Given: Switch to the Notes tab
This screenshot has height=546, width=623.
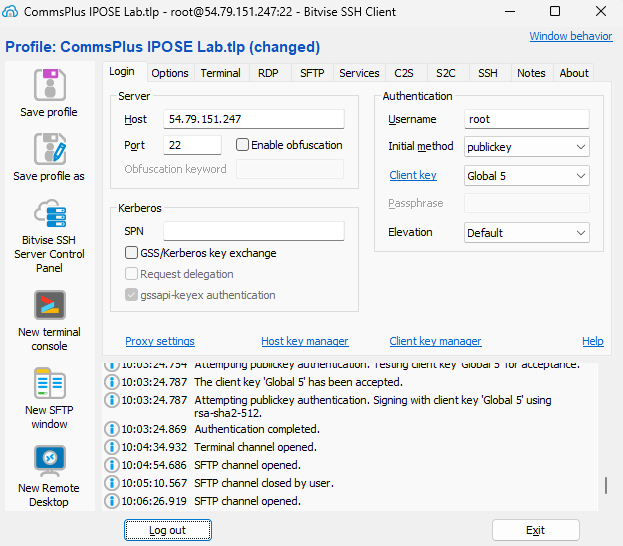Looking at the screenshot, I should pyautogui.click(x=531, y=73).
